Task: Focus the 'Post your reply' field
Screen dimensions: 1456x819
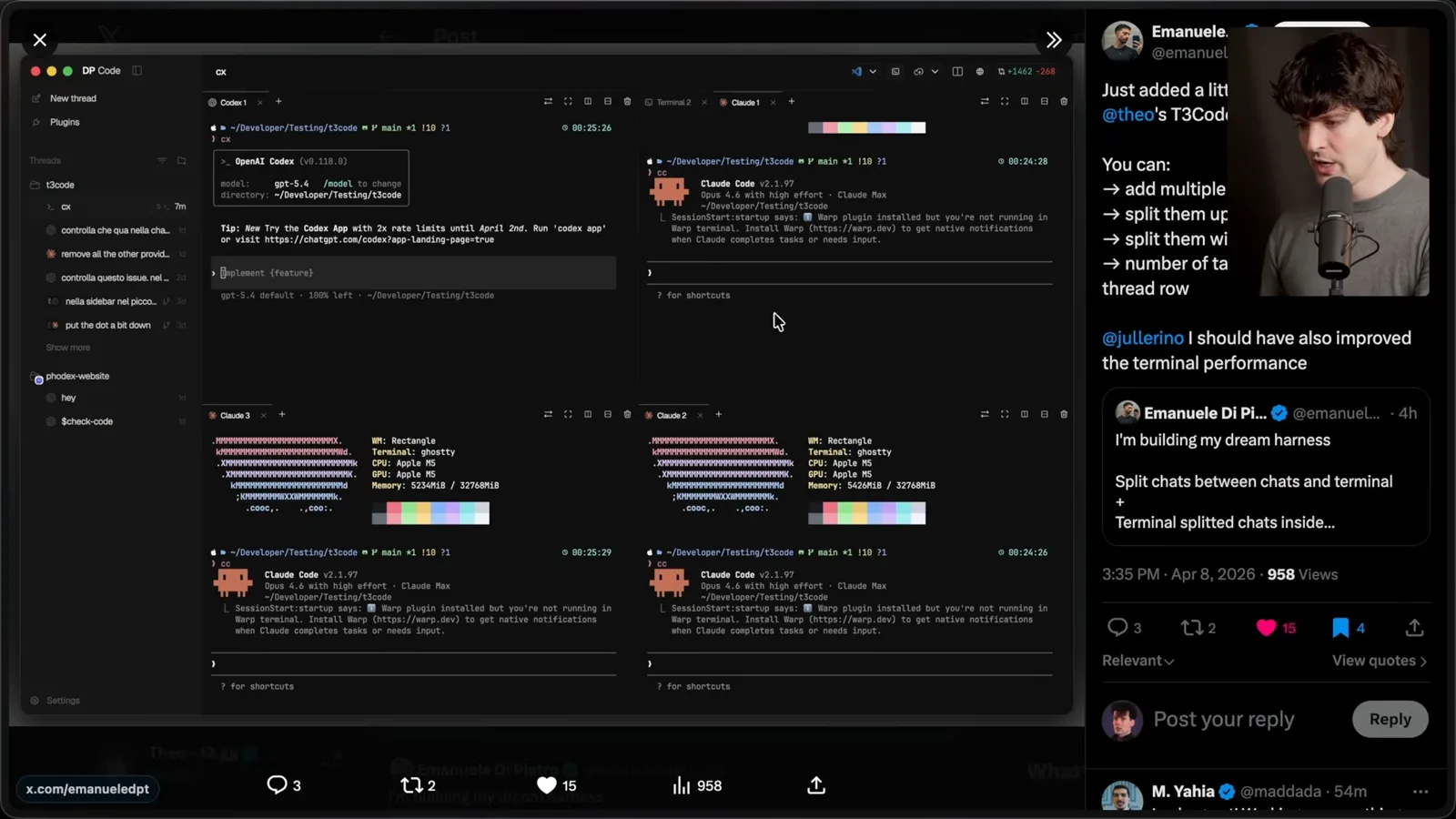Action: (x=1224, y=719)
